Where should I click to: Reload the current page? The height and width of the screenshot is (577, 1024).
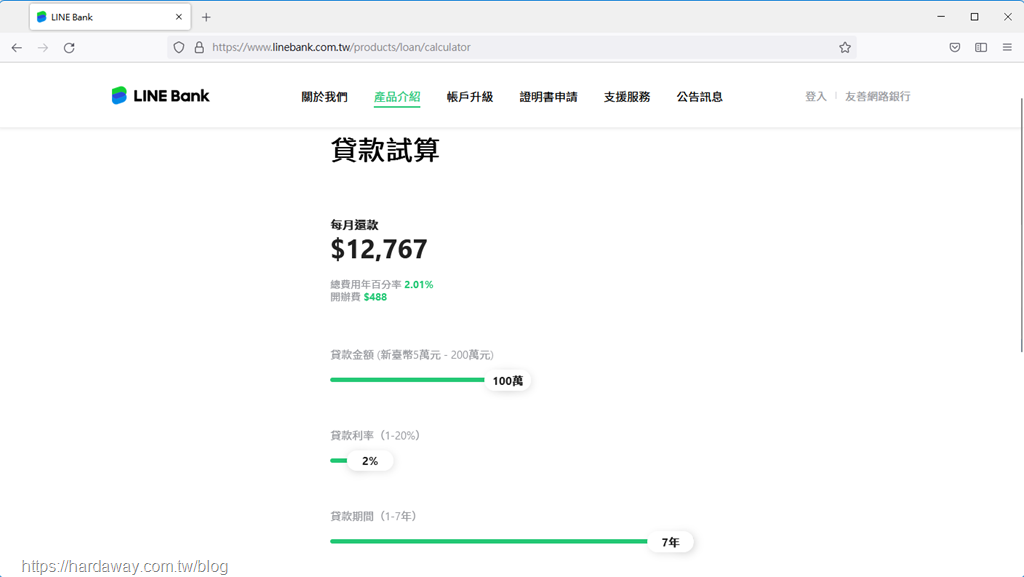point(69,48)
